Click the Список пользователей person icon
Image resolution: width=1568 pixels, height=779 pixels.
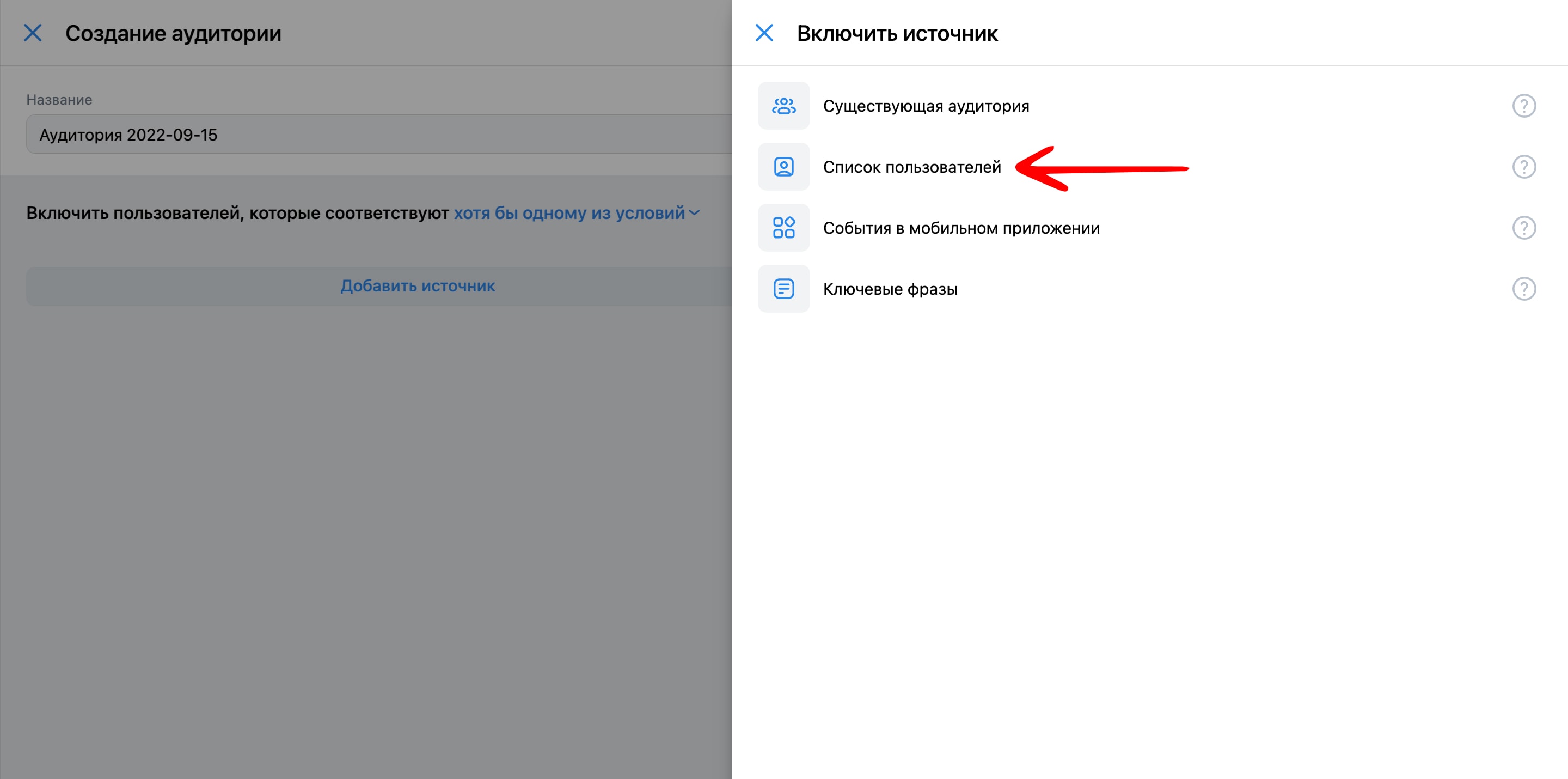tap(783, 167)
